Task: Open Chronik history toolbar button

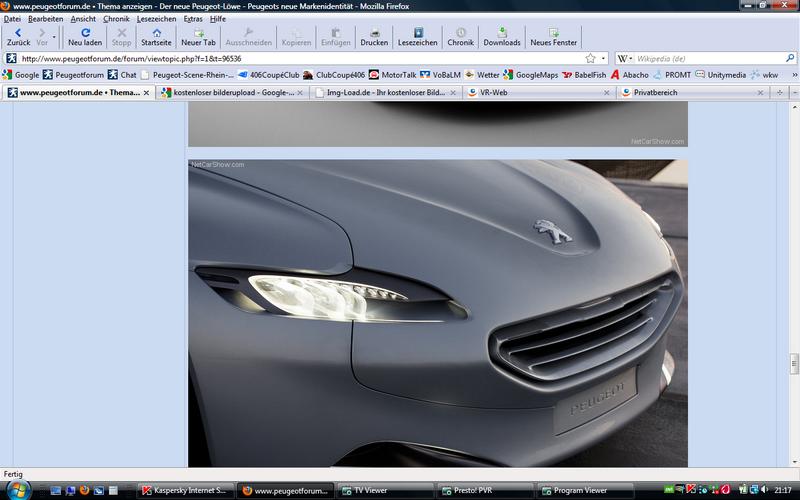Action: (460, 37)
